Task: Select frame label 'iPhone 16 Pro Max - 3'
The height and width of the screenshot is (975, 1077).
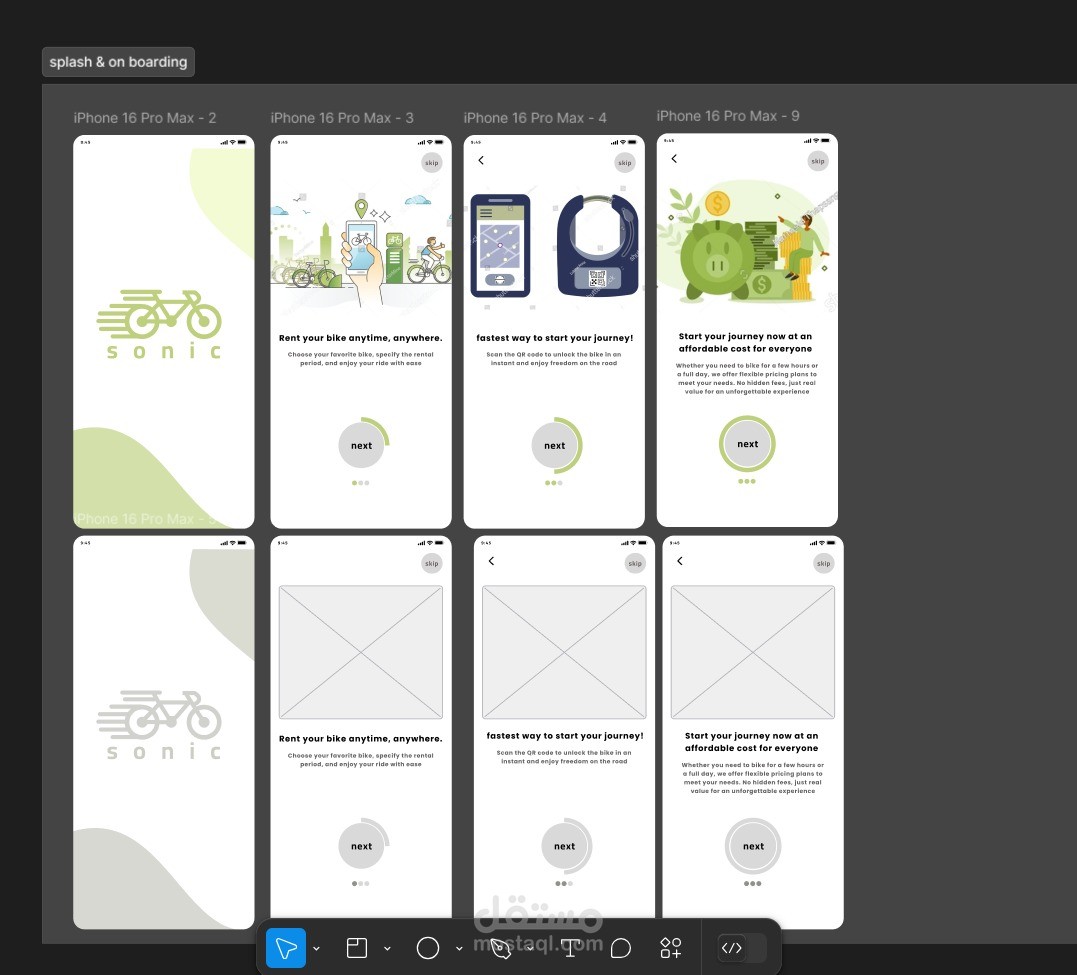Action: pyautogui.click(x=342, y=118)
